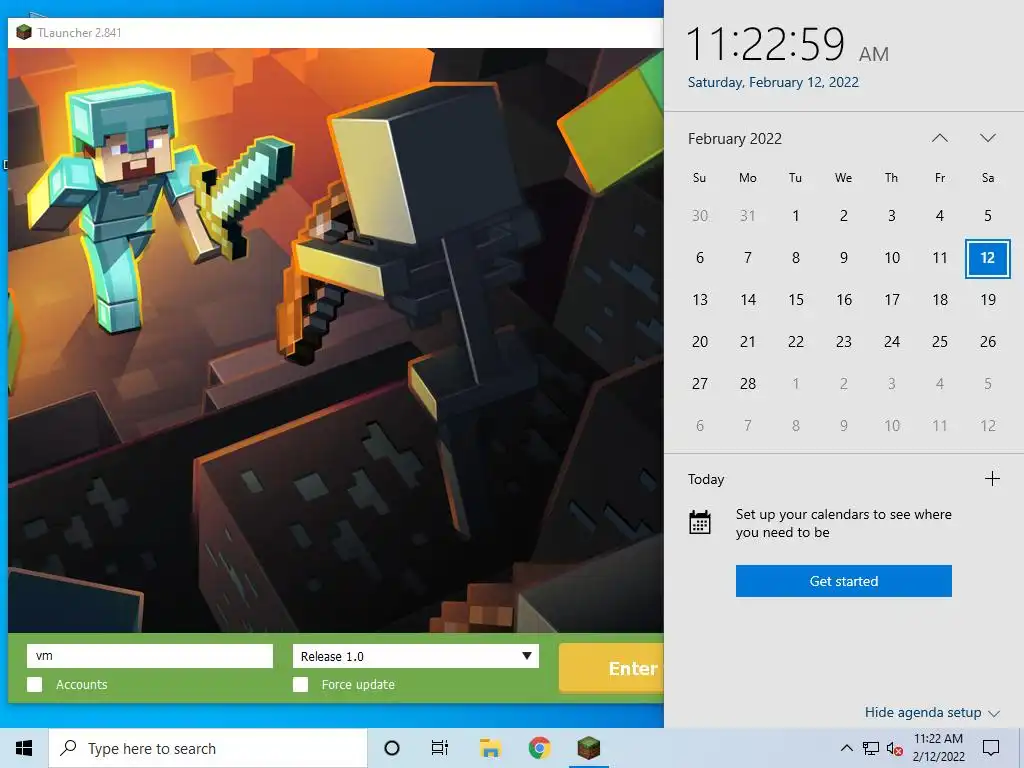Select January 30 in the calendar
The height and width of the screenshot is (768, 1024).
(700, 216)
